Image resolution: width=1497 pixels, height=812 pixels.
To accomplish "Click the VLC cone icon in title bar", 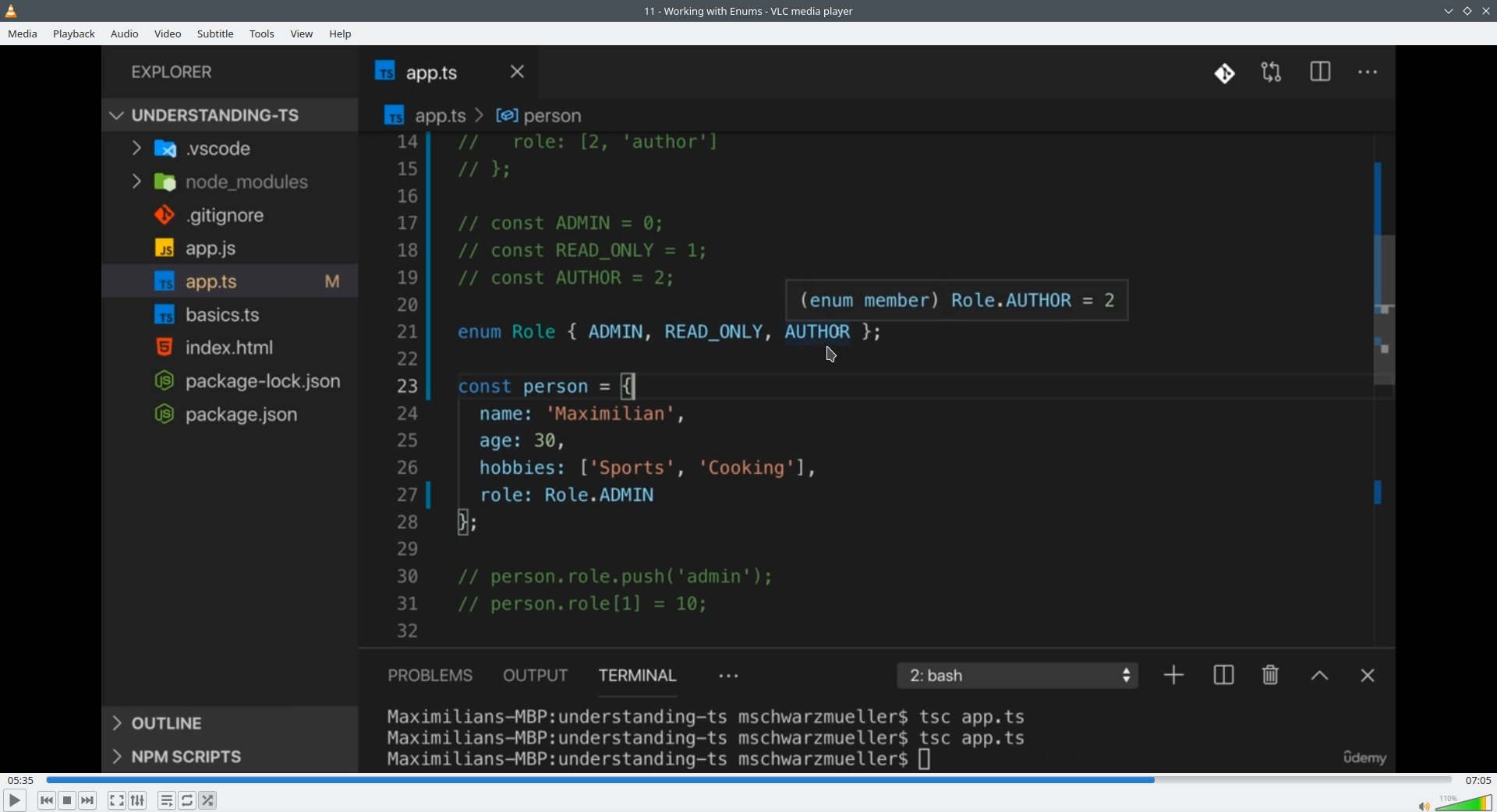I will click(11, 11).
